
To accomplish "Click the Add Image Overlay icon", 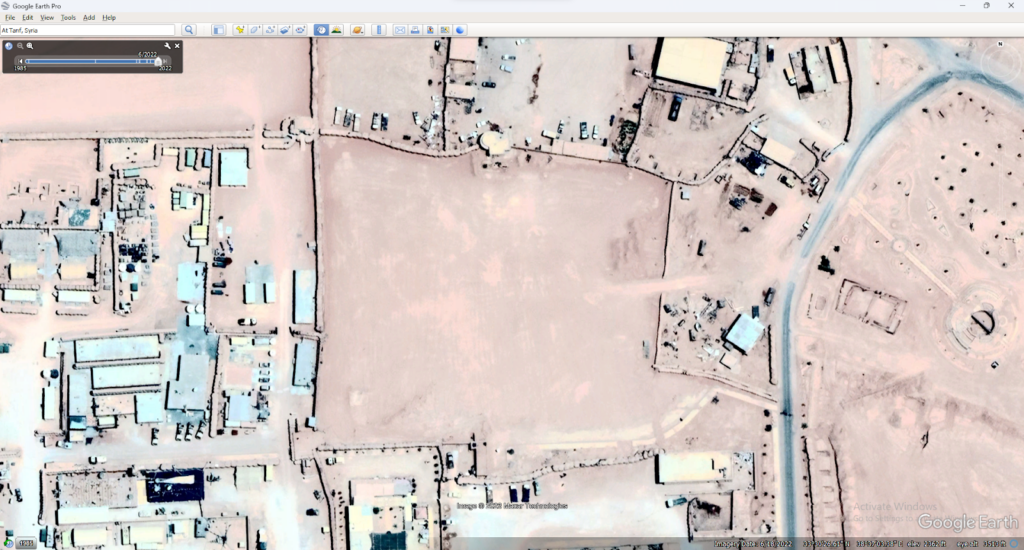I will click(285, 30).
